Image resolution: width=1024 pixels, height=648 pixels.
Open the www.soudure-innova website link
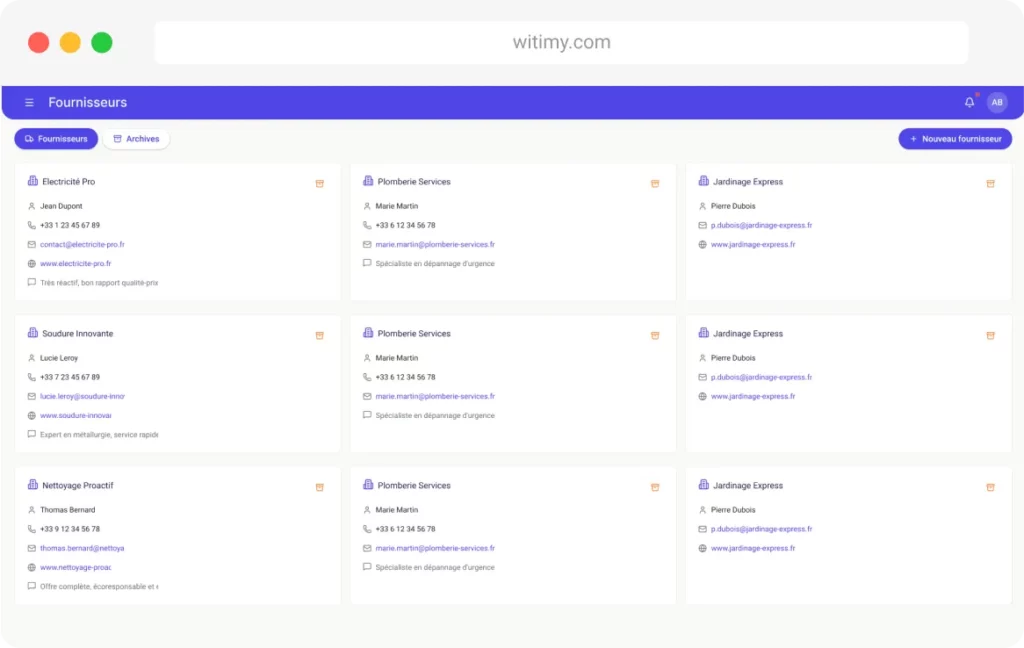click(x=76, y=415)
